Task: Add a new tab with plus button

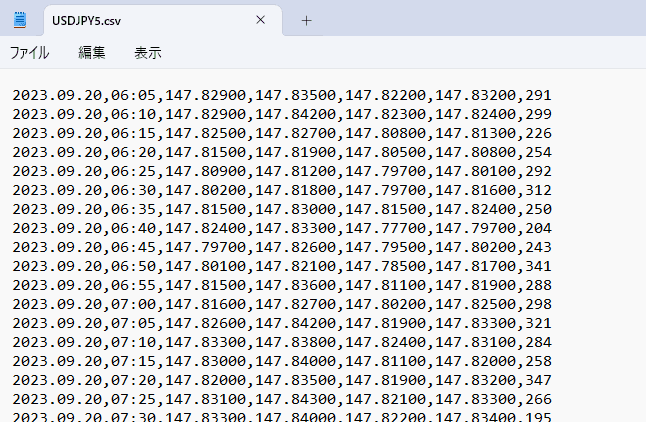Action: [306, 20]
